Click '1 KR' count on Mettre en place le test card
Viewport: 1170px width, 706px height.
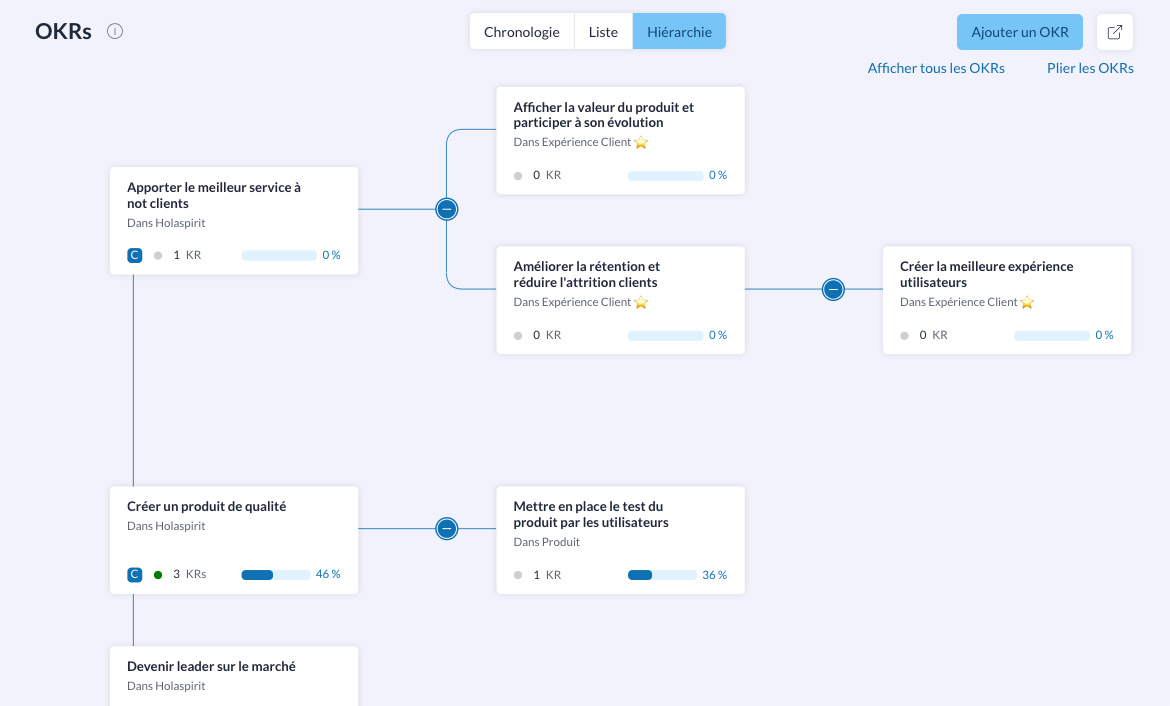point(547,575)
